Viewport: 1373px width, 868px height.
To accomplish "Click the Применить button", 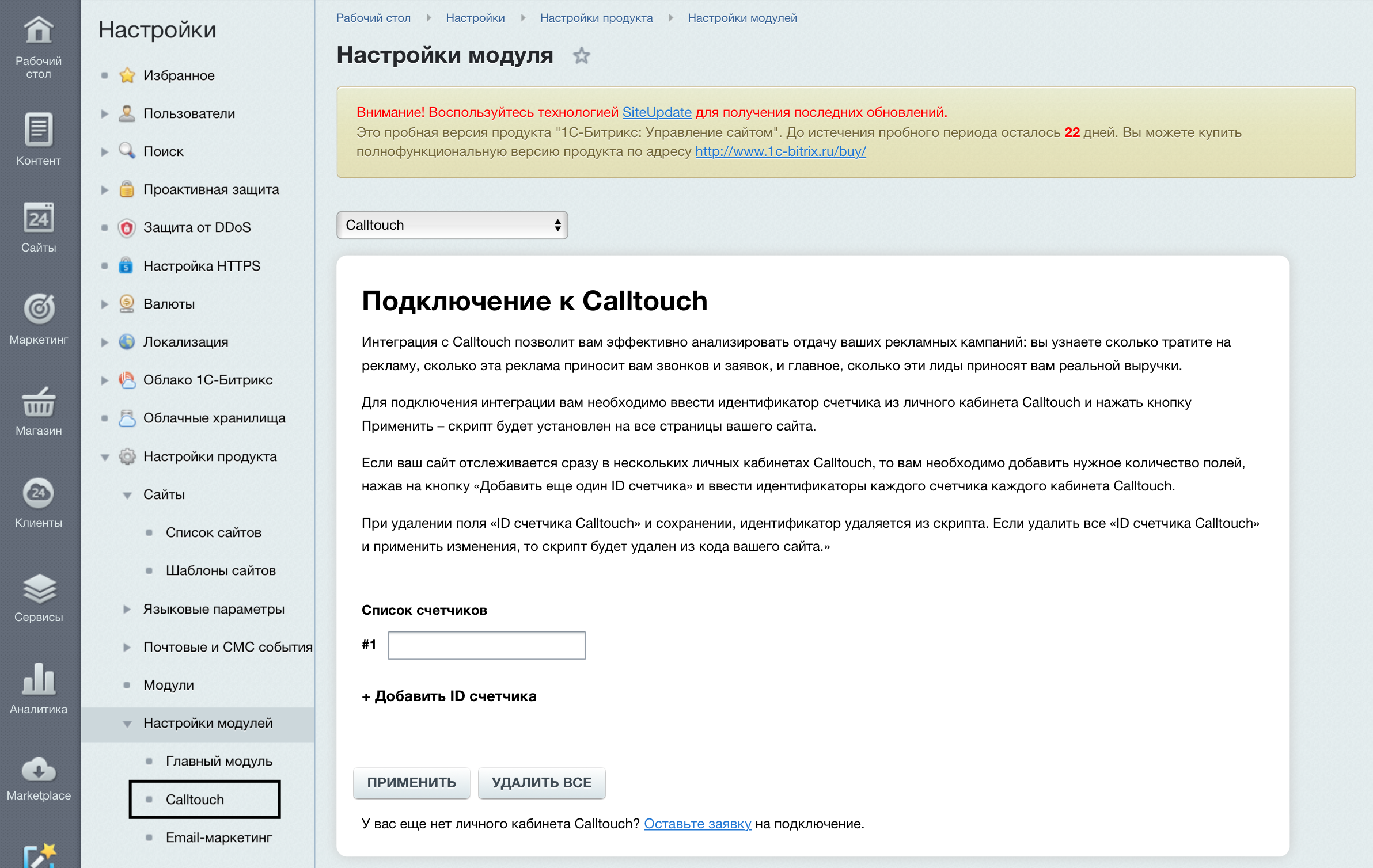I will click(411, 782).
